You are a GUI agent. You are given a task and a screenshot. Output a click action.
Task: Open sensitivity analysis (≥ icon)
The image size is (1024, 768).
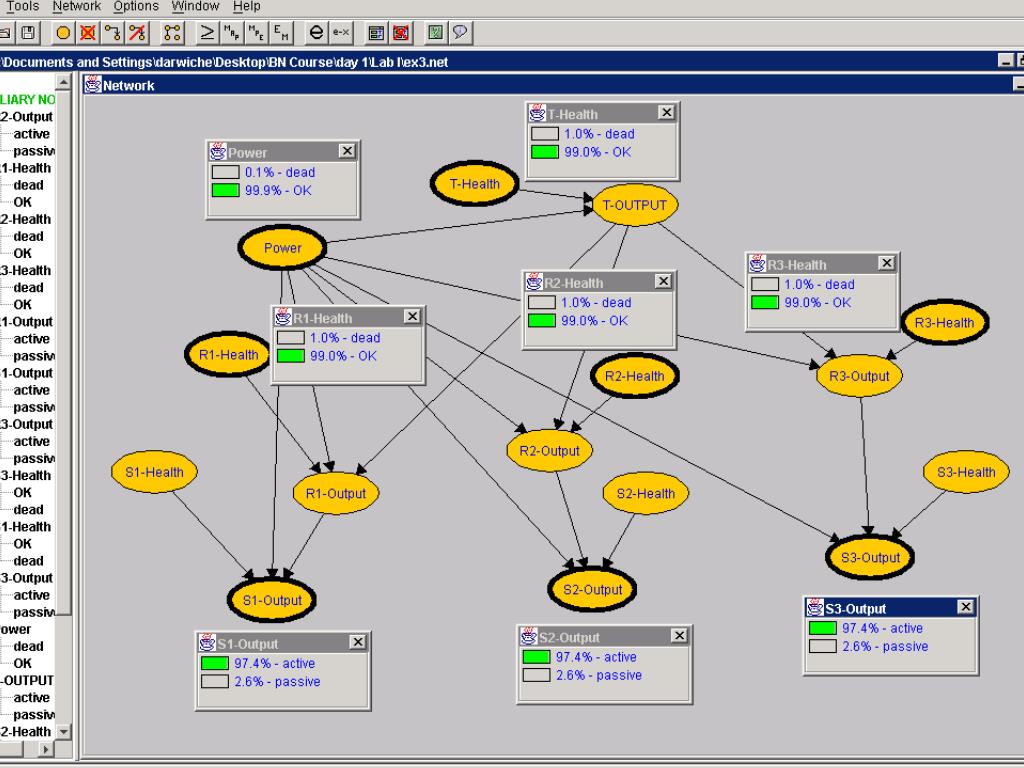[x=207, y=32]
